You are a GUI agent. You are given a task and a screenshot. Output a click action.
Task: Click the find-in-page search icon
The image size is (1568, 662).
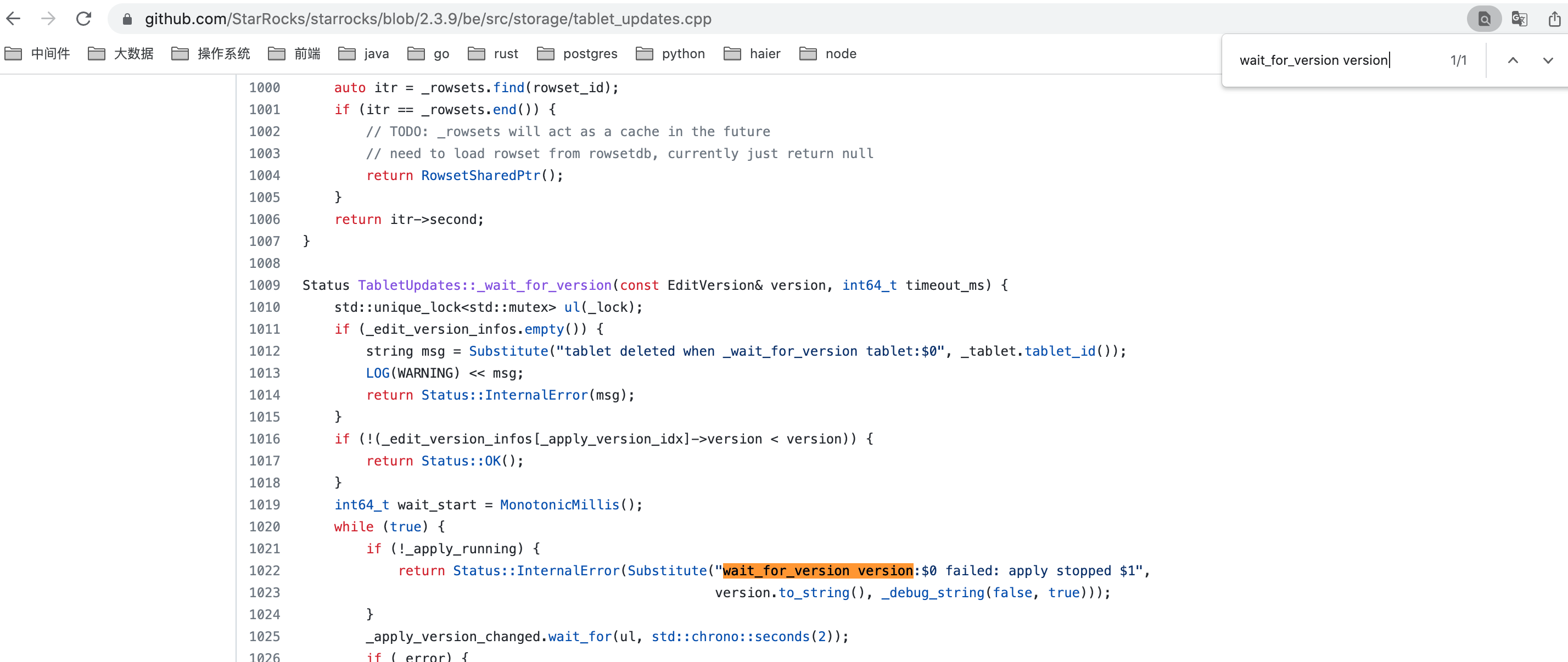1484,19
